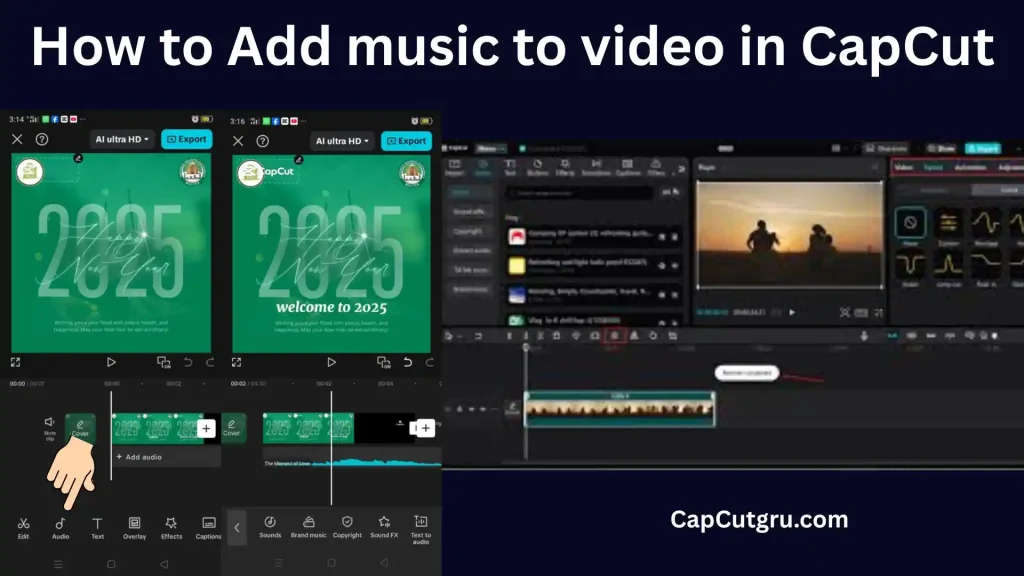Click Export in the desktop CapCut window
This screenshot has width=1024, height=576.
(x=983, y=148)
